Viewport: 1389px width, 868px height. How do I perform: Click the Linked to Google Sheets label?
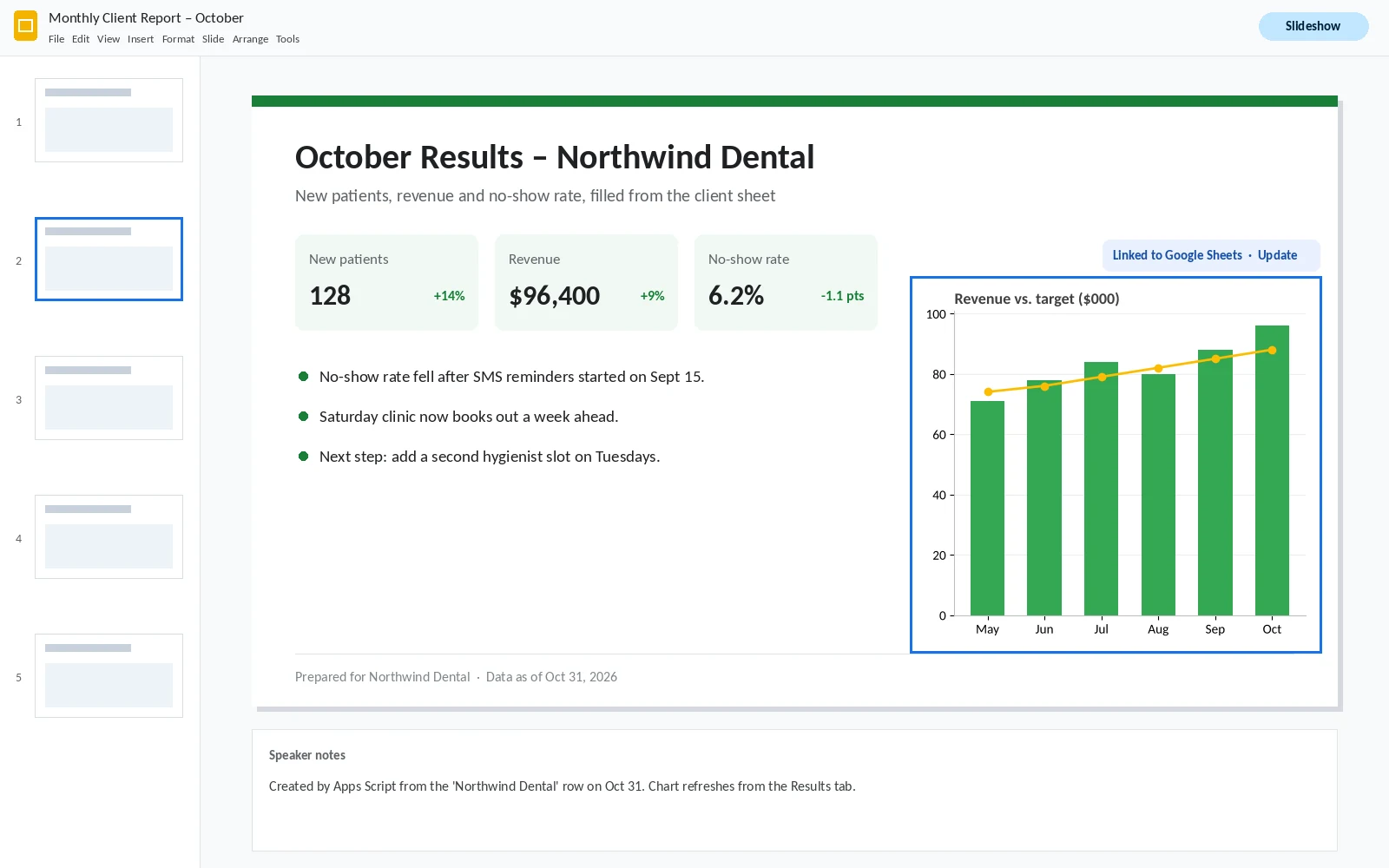tap(1177, 255)
